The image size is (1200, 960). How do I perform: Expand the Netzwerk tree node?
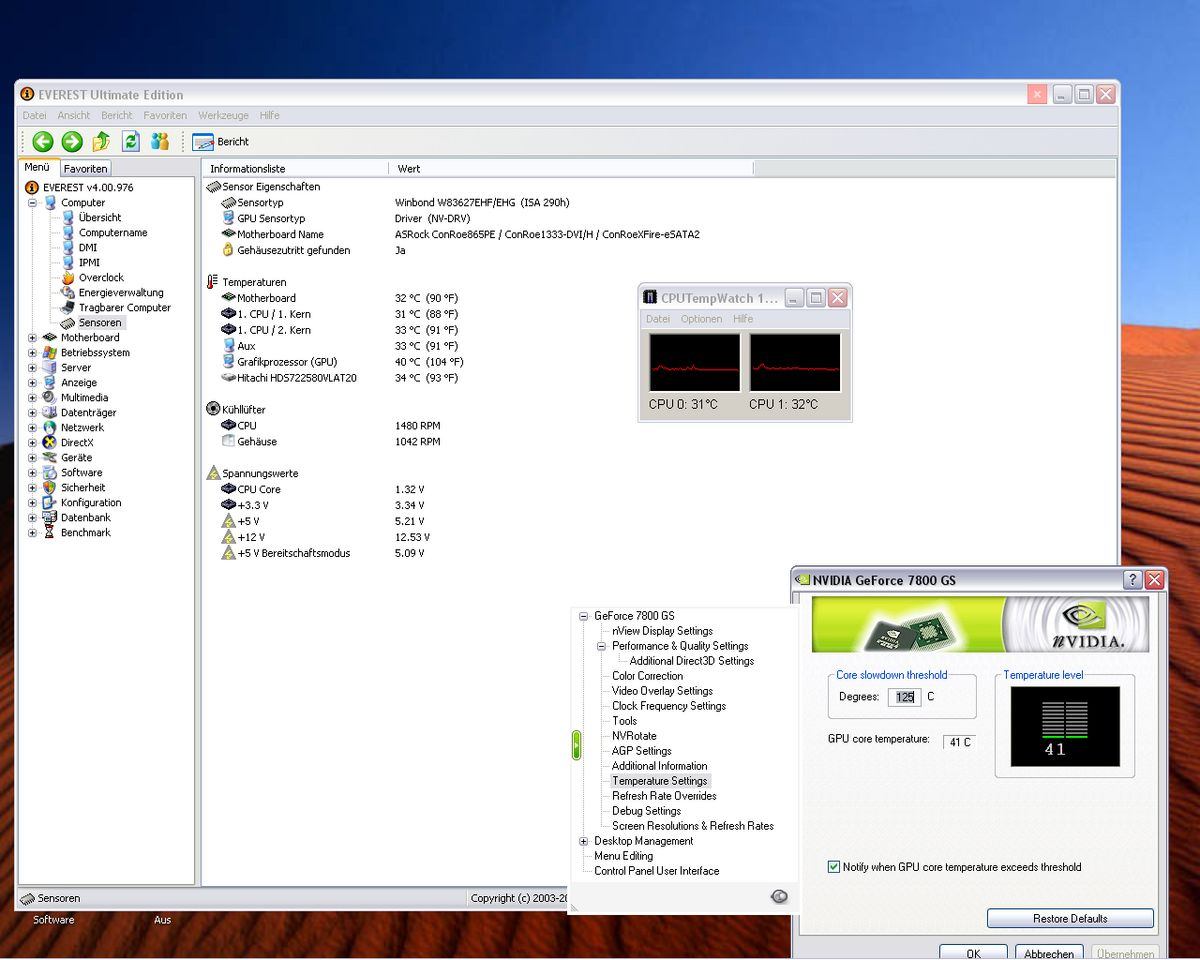point(32,427)
